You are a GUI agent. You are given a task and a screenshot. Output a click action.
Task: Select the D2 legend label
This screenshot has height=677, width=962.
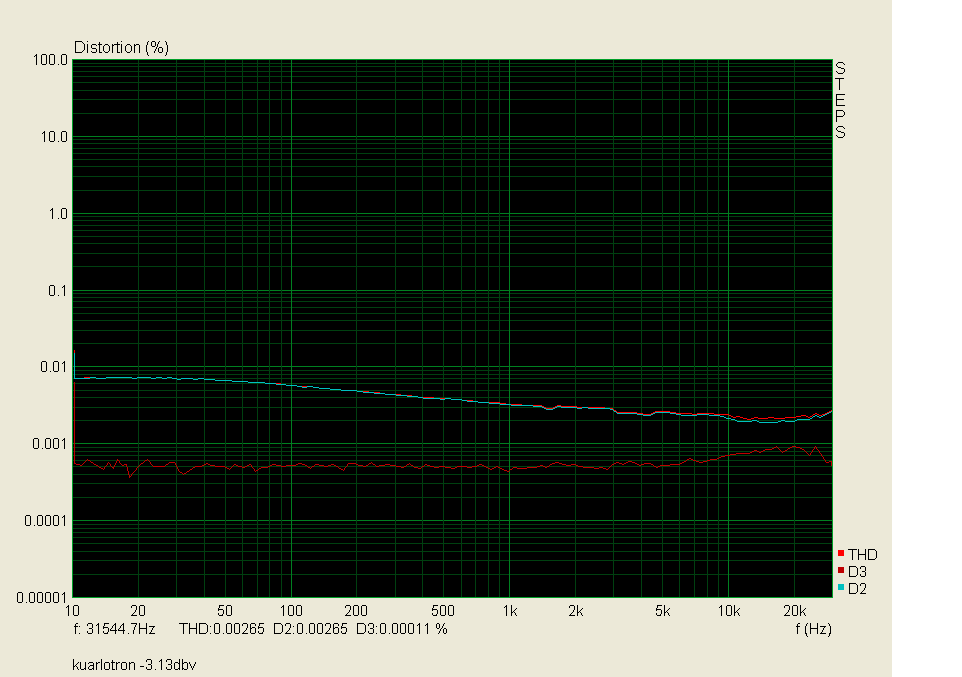(857, 589)
